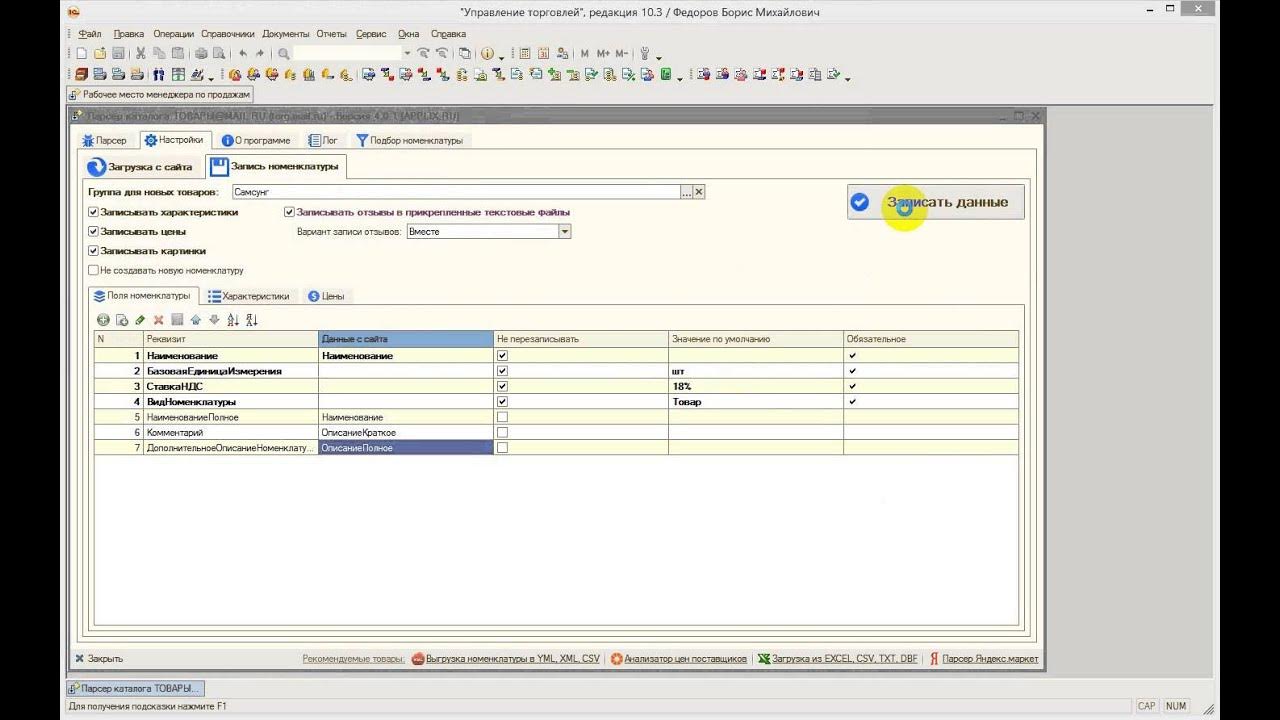Expand the search box dropdown arrow
Viewport: 1280px width, 720px height.
pyautogui.click(x=407, y=53)
